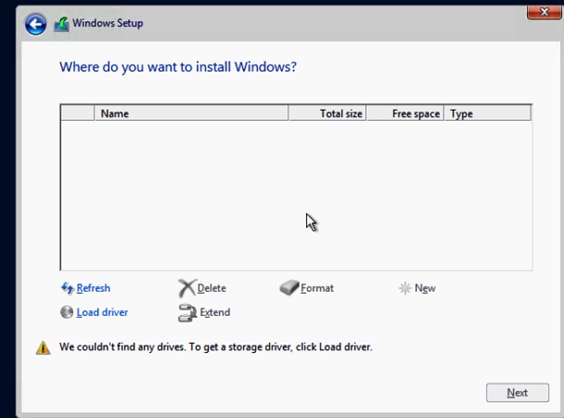Go back using the blue arrow button
564x418 pixels.
tap(35, 24)
